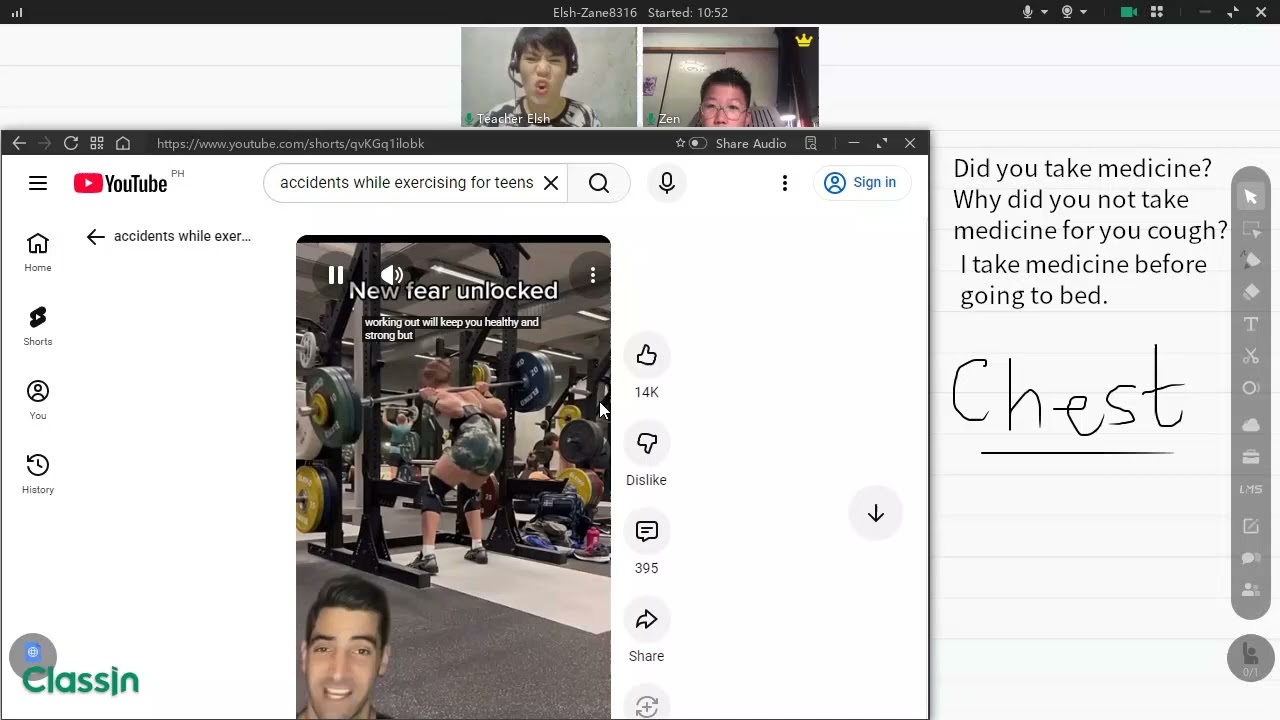Open the 395 comments panel

coord(647,531)
